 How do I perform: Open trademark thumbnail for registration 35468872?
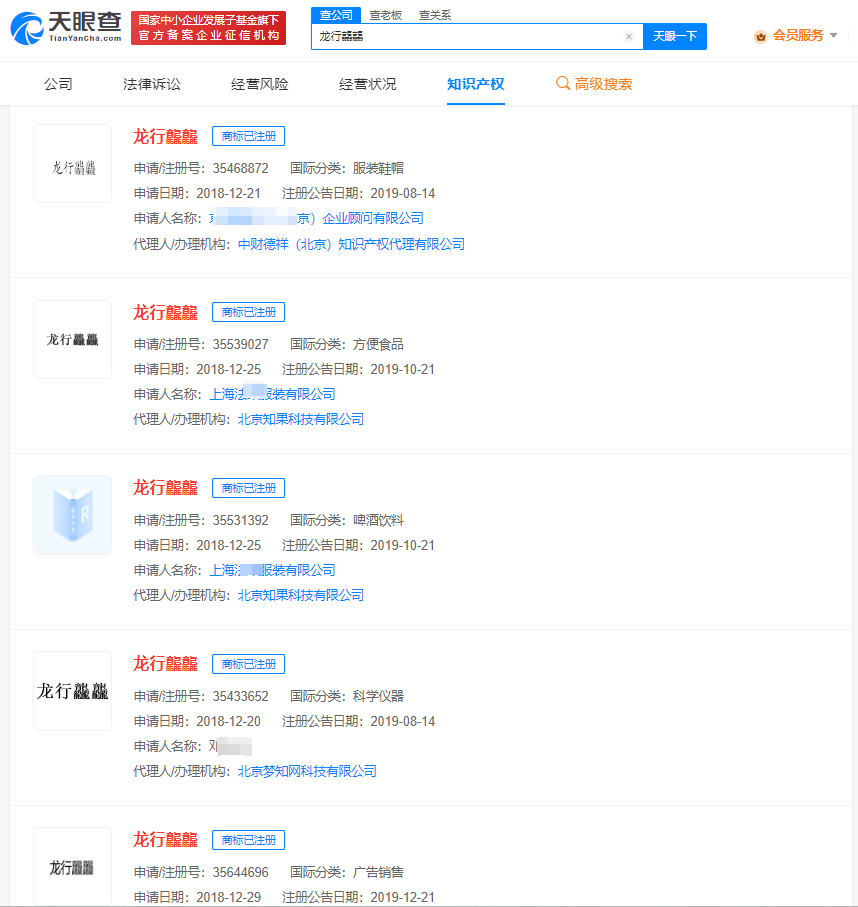72,164
